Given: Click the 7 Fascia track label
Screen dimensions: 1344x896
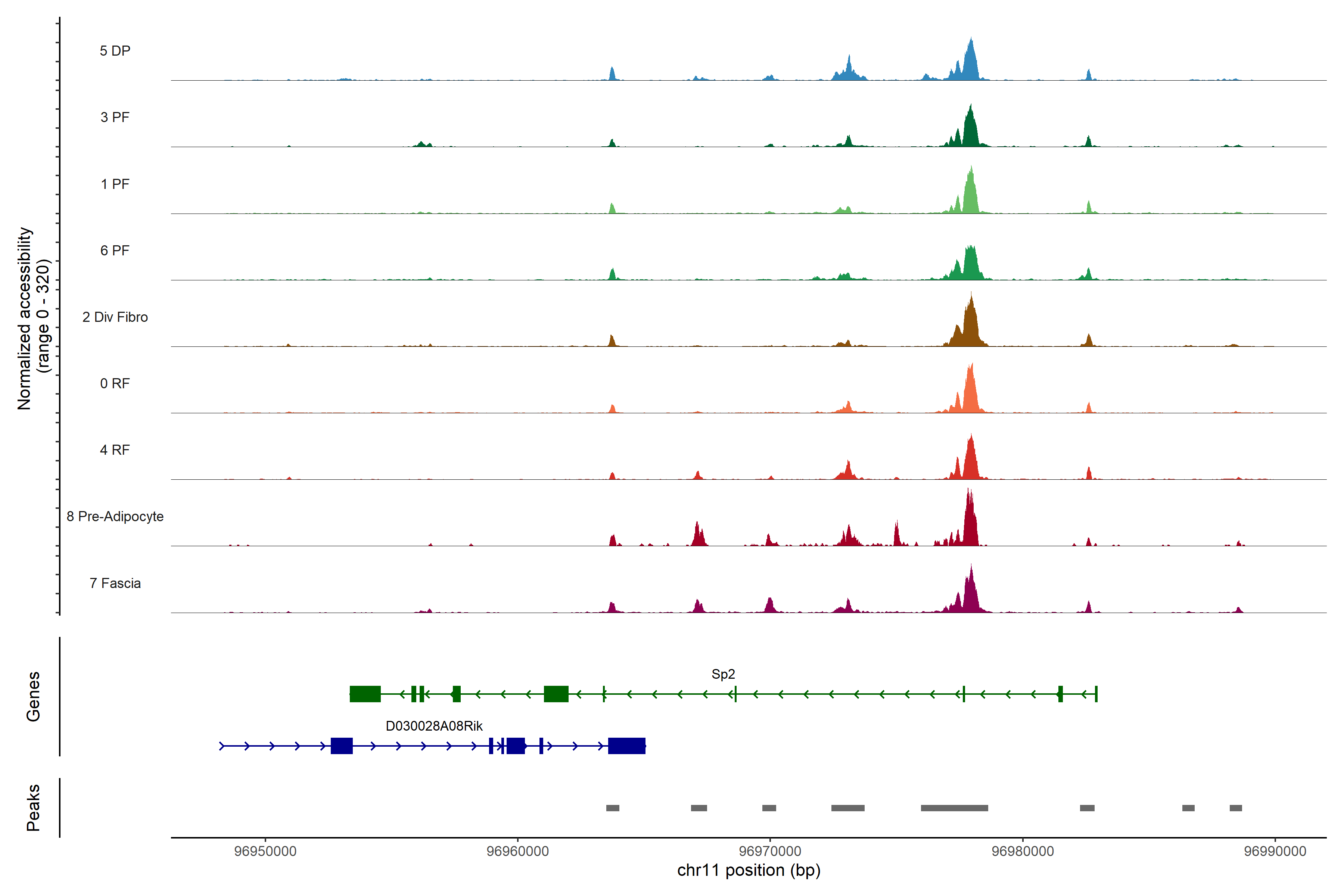Looking at the screenshot, I should point(115,584).
